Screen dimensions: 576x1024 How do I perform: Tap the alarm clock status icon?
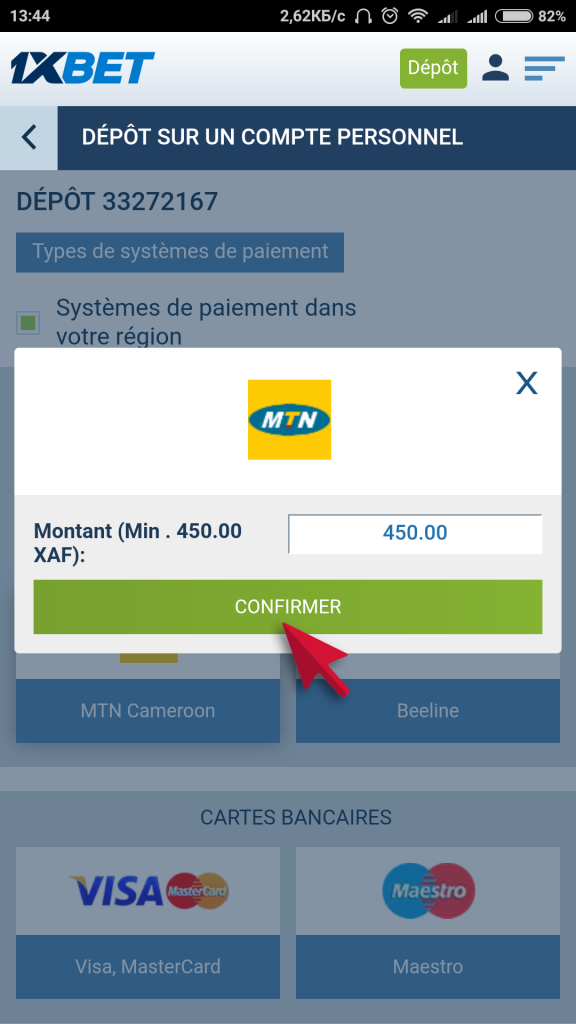390,16
